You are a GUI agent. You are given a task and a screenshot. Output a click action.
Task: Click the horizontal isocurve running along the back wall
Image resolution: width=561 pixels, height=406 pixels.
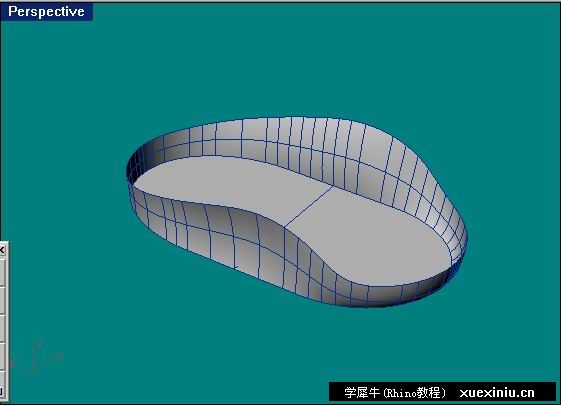coord(286,144)
